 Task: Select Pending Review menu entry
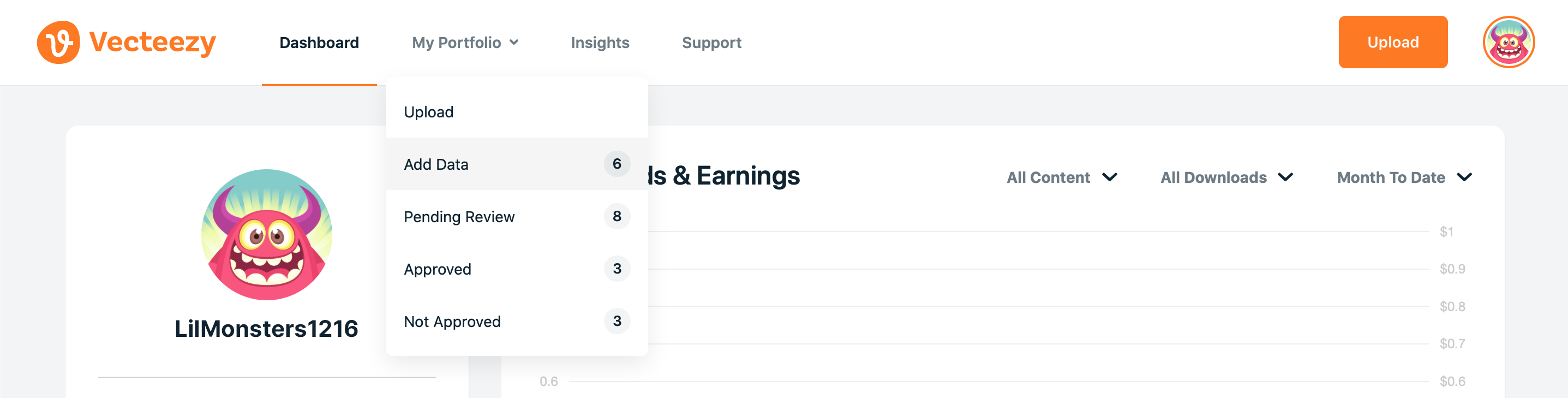(x=517, y=216)
